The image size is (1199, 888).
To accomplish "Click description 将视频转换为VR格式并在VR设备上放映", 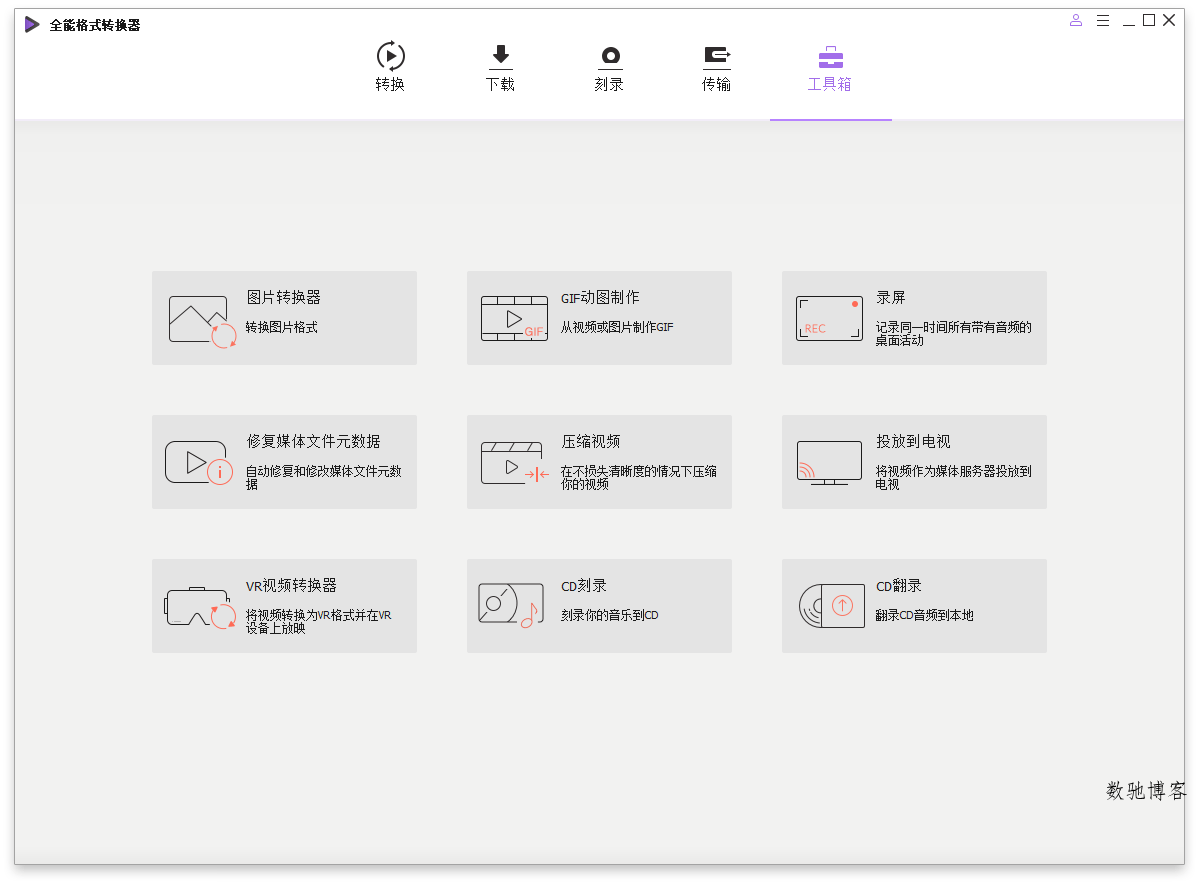I will point(318,622).
